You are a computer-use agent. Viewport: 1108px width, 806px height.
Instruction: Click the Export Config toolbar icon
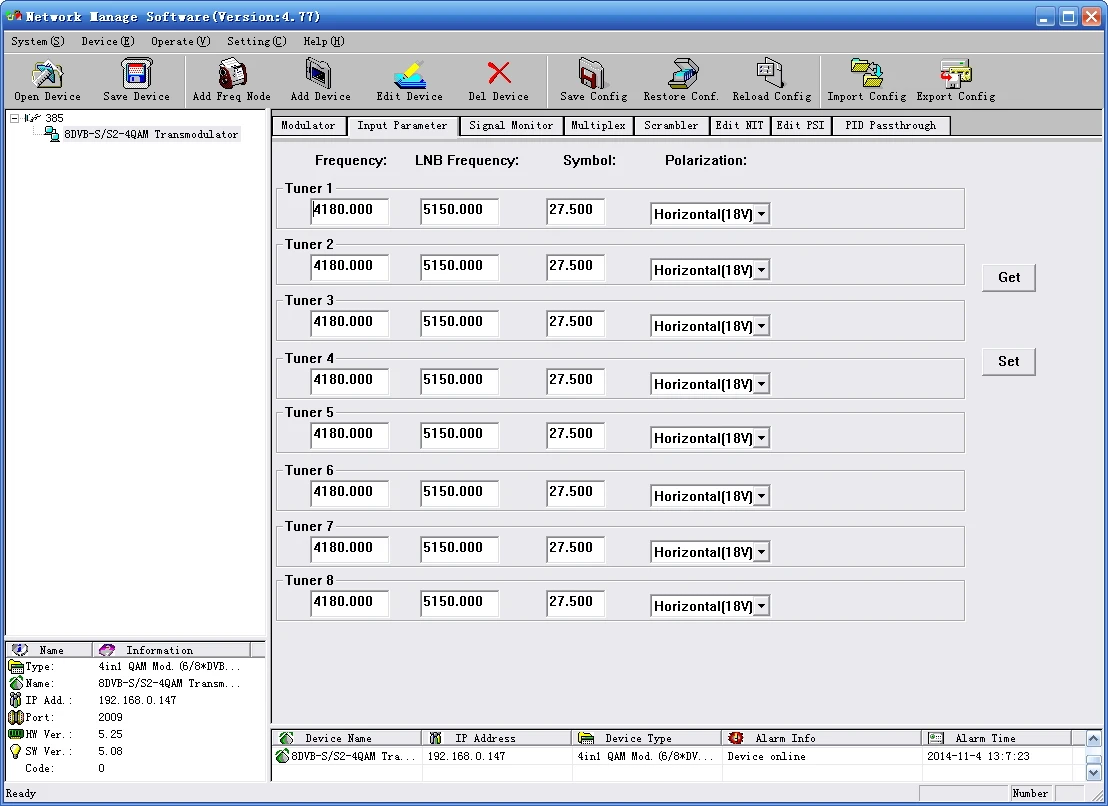[x=955, y=76]
